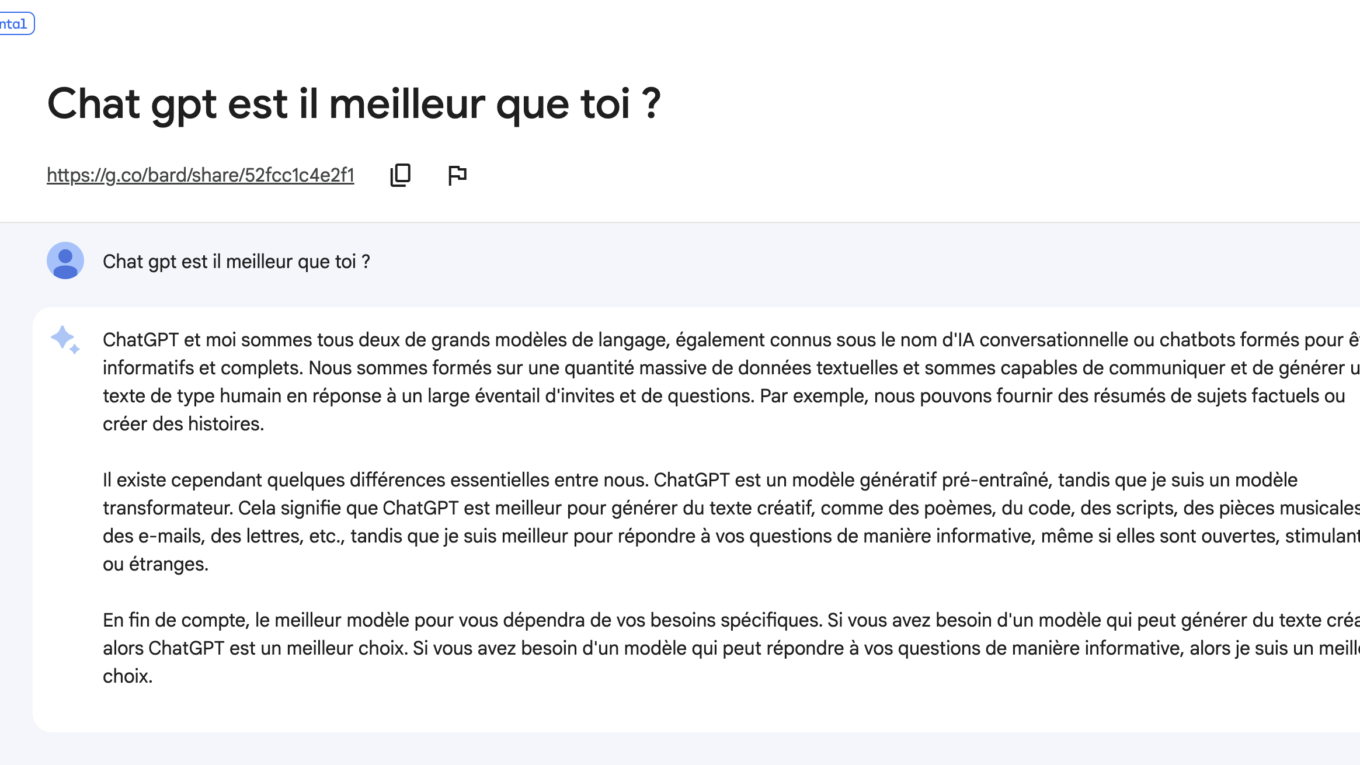Click the paragraph starting 'En fin de compte'
Image resolution: width=1360 pixels, height=765 pixels.
pos(731,648)
